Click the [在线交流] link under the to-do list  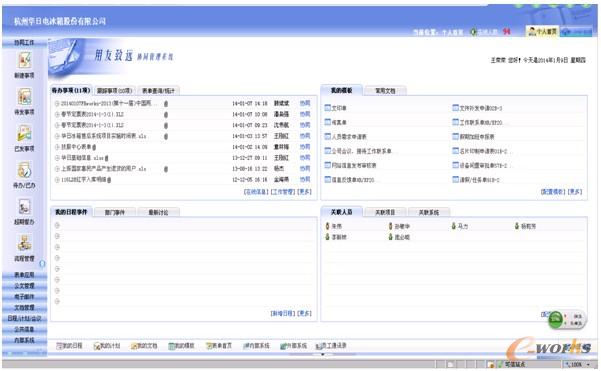(x=256, y=192)
